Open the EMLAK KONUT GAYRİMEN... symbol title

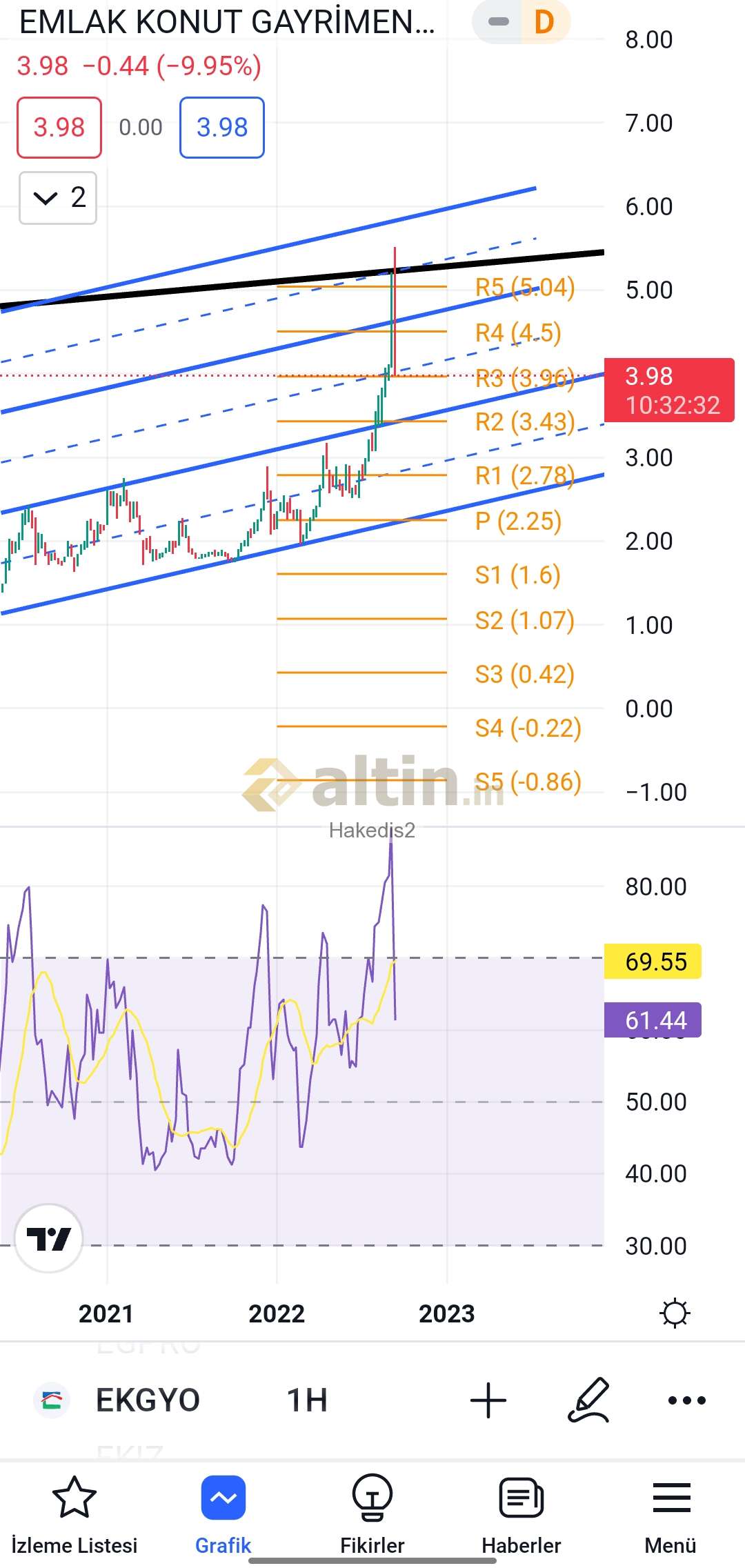pyautogui.click(x=228, y=22)
